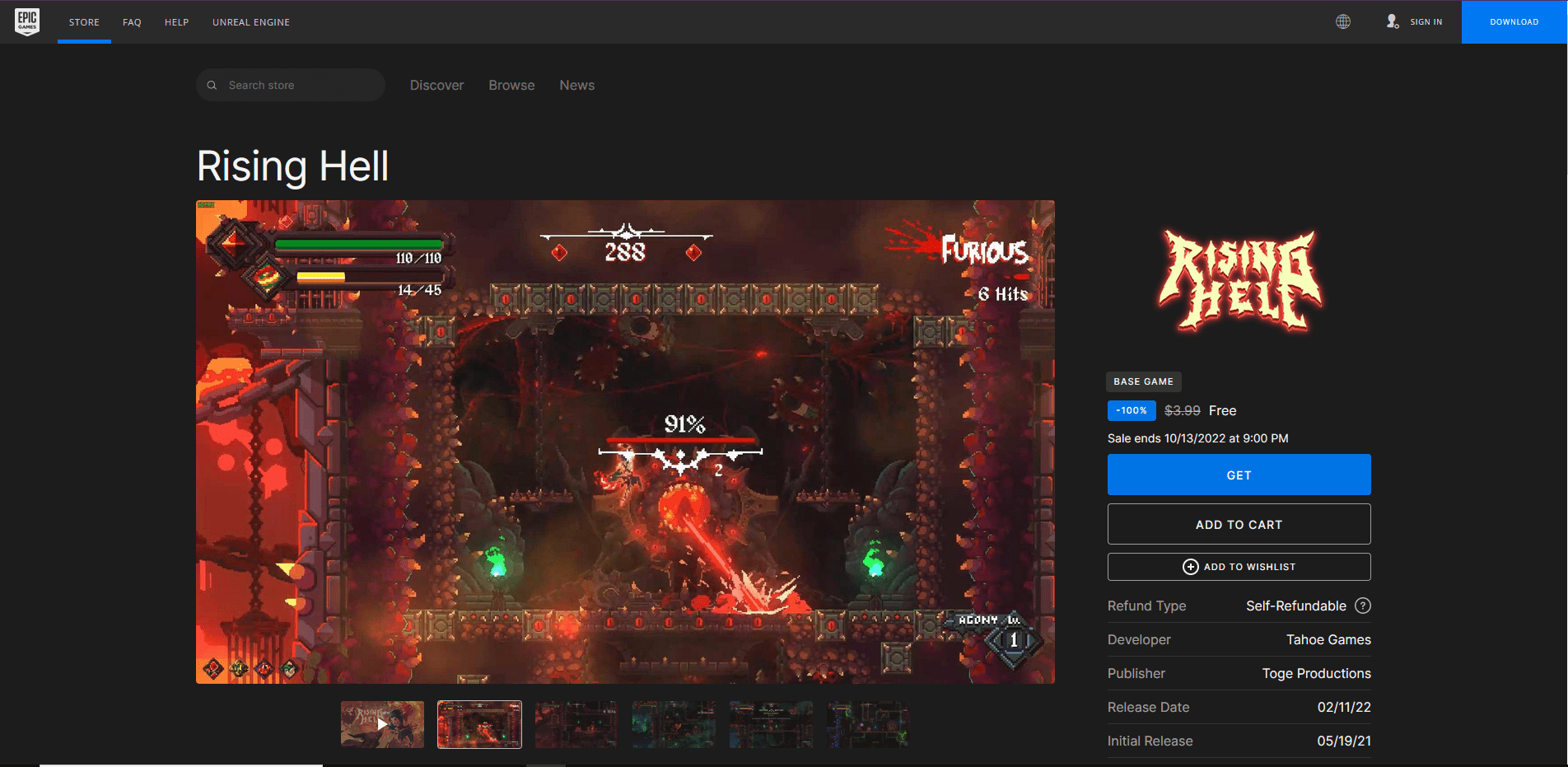The height and width of the screenshot is (767, 1568).
Task: Select the third media thumbnail
Action: [576, 725]
